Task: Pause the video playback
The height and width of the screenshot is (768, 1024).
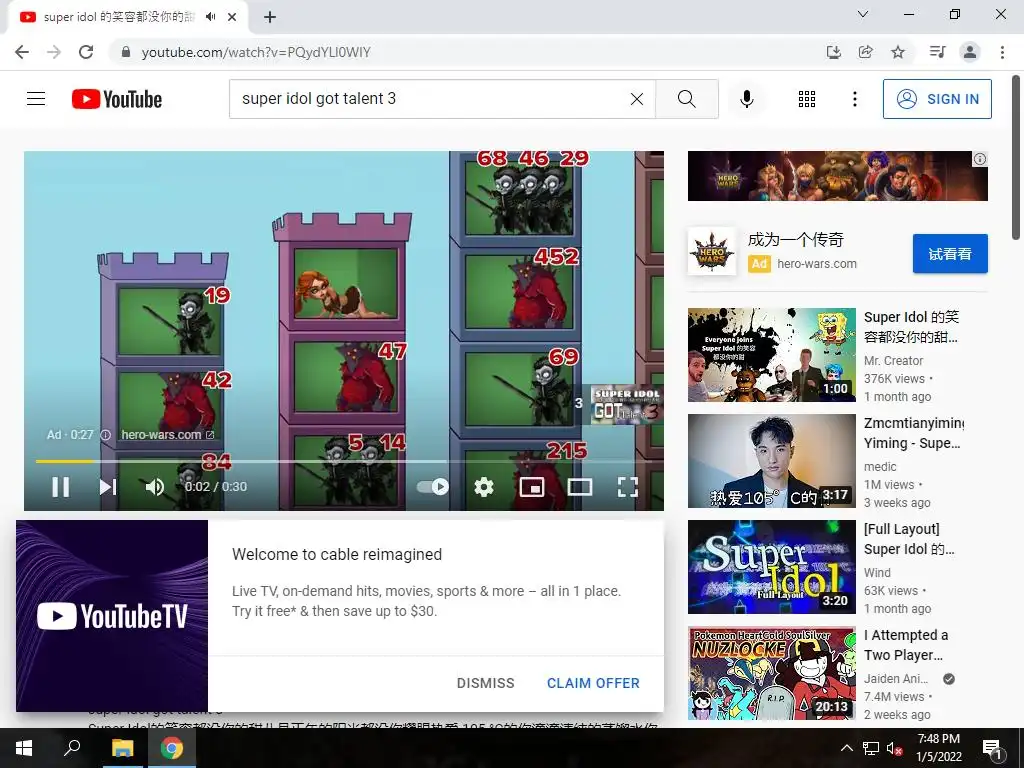Action: pos(61,487)
